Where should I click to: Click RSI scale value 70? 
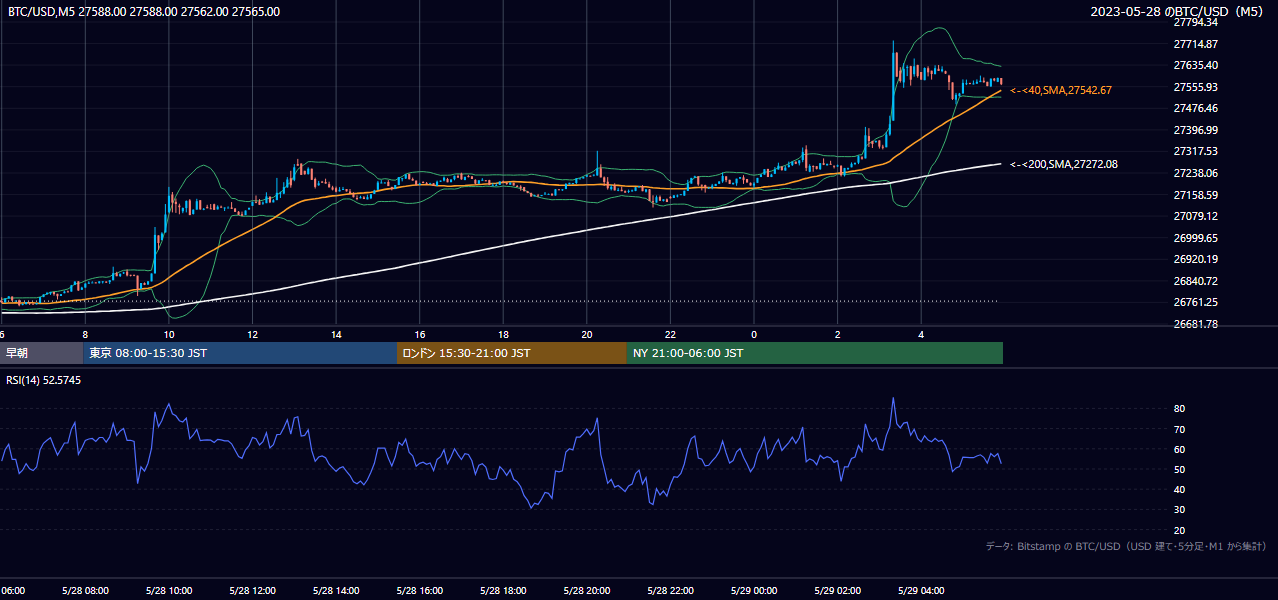tap(1180, 429)
